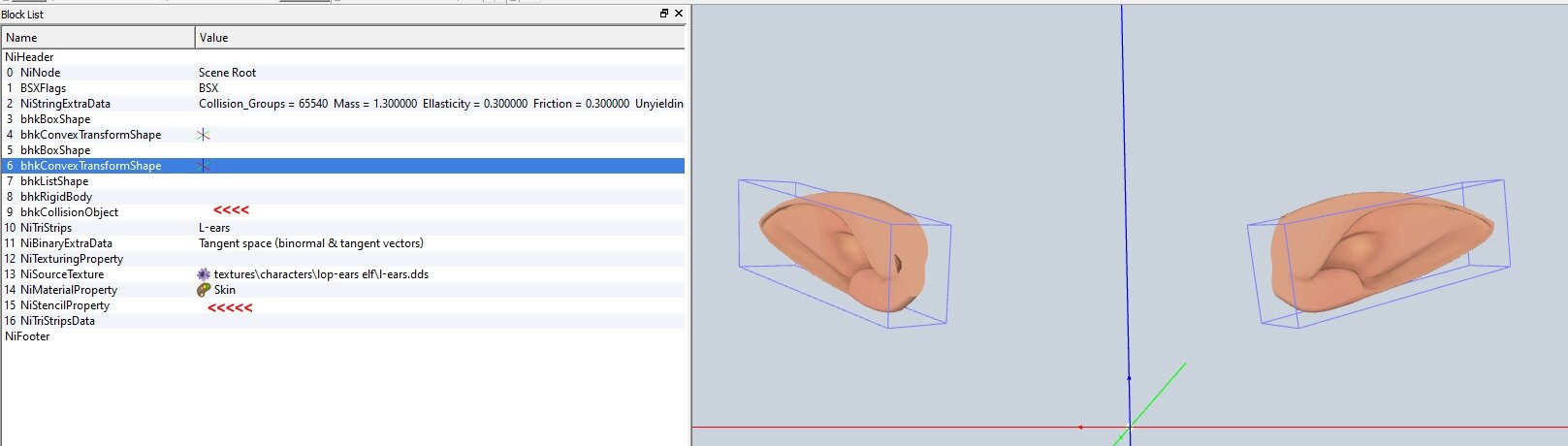The image size is (1568, 446).
Task: Select the 12 NiTexturingProperty row
Action: click(x=343, y=259)
